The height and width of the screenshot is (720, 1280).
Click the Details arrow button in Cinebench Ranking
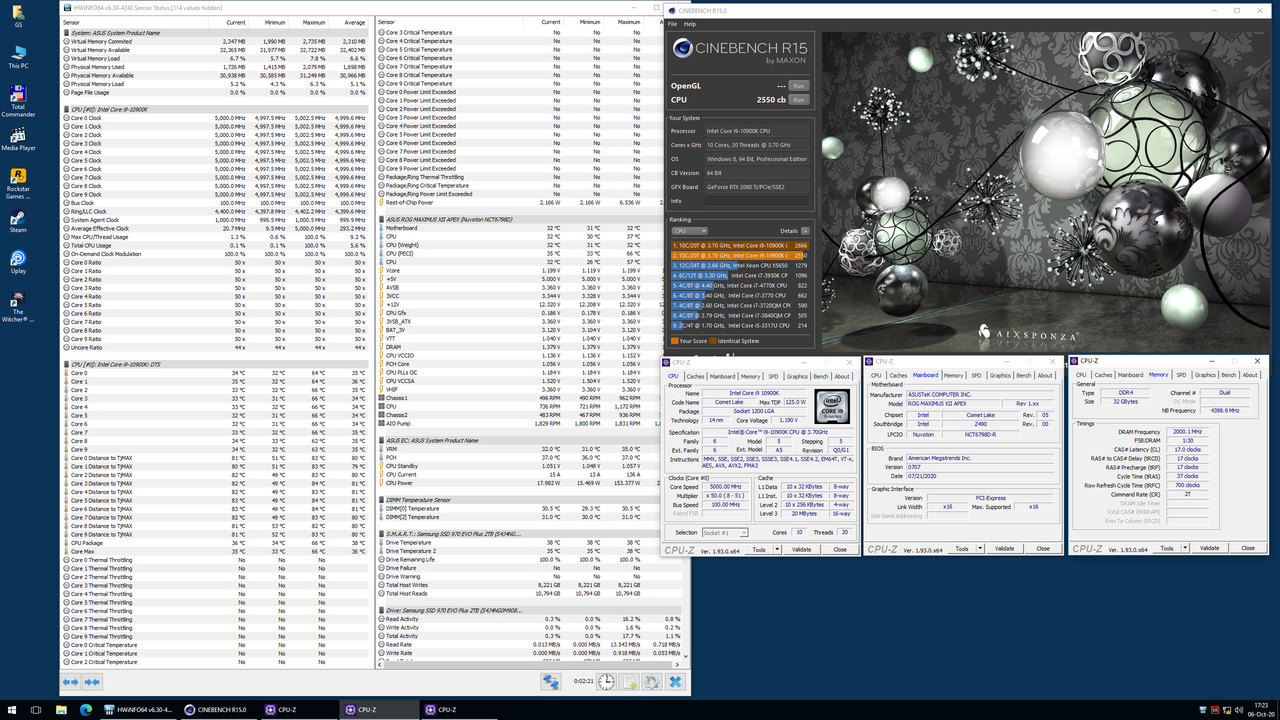[x=805, y=231]
